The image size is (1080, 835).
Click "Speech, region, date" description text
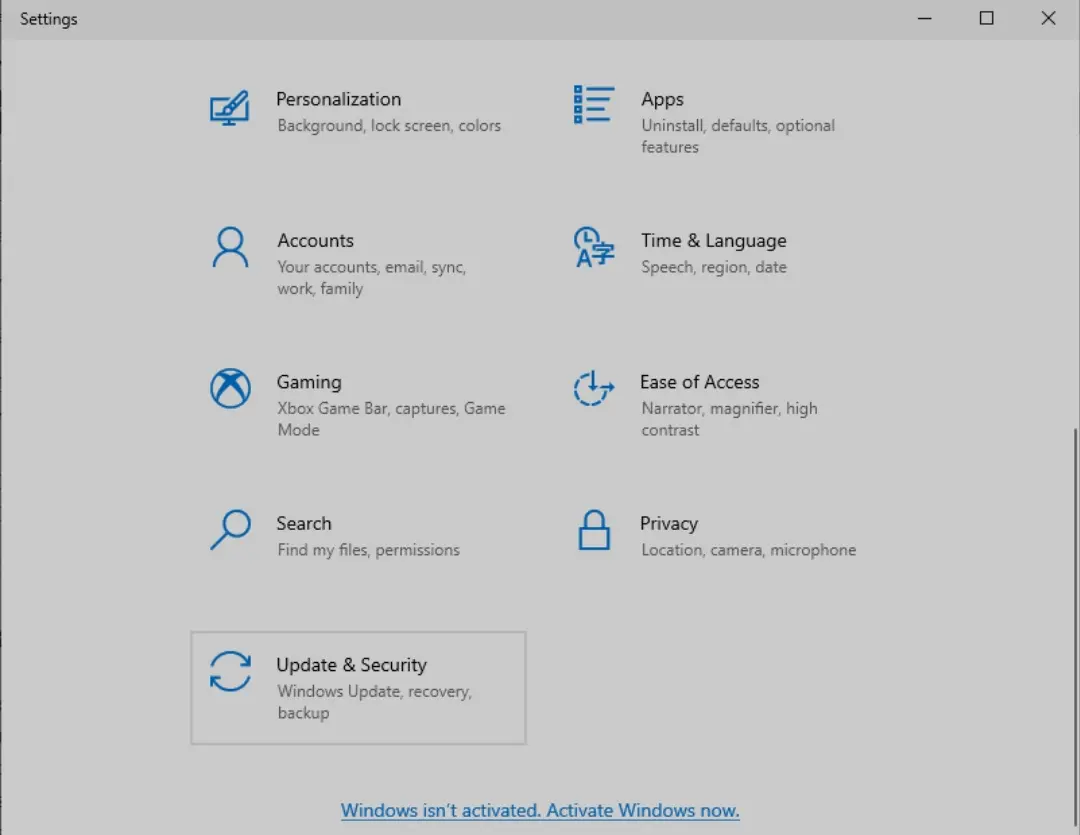point(714,267)
